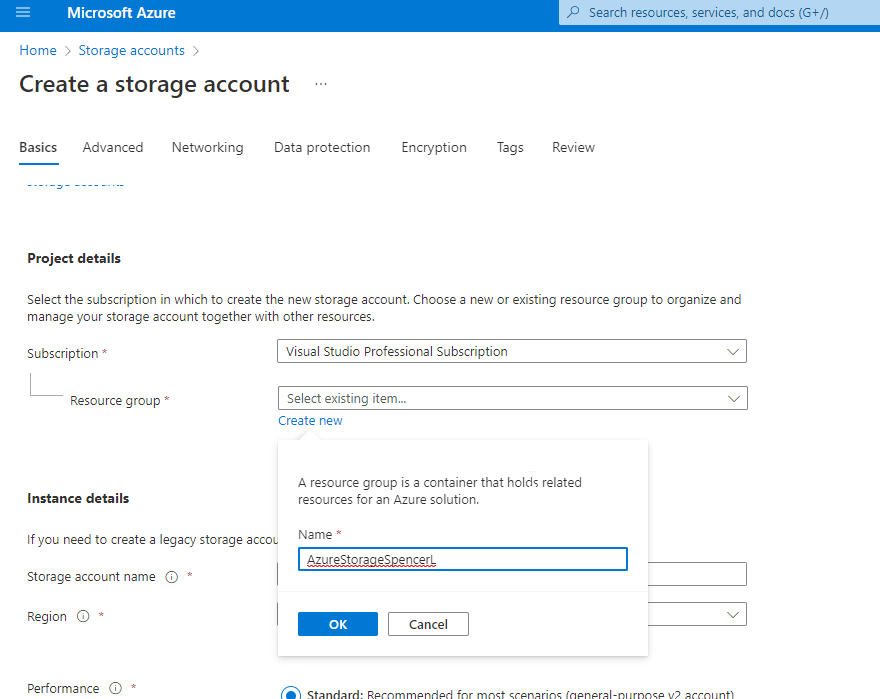Click the Create new link

[x=310, y=421]
